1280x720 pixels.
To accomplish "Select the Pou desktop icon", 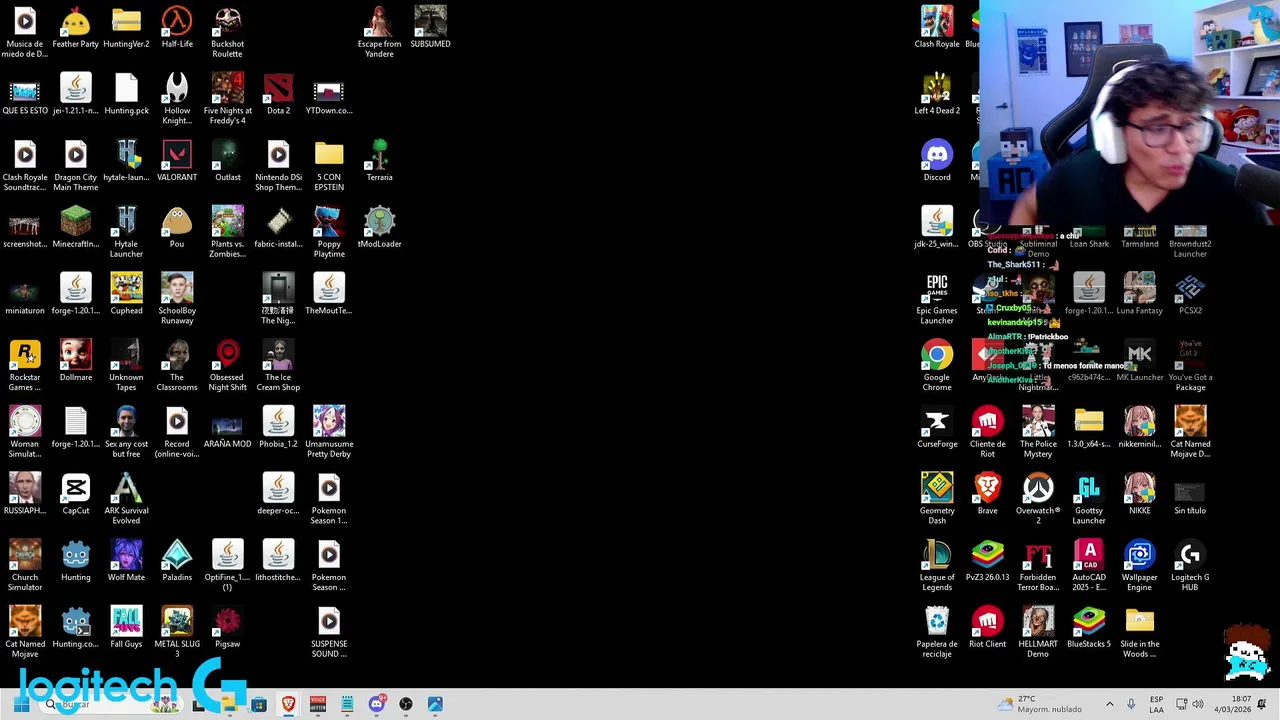I will pyautogui.click(x=177, y=228).
